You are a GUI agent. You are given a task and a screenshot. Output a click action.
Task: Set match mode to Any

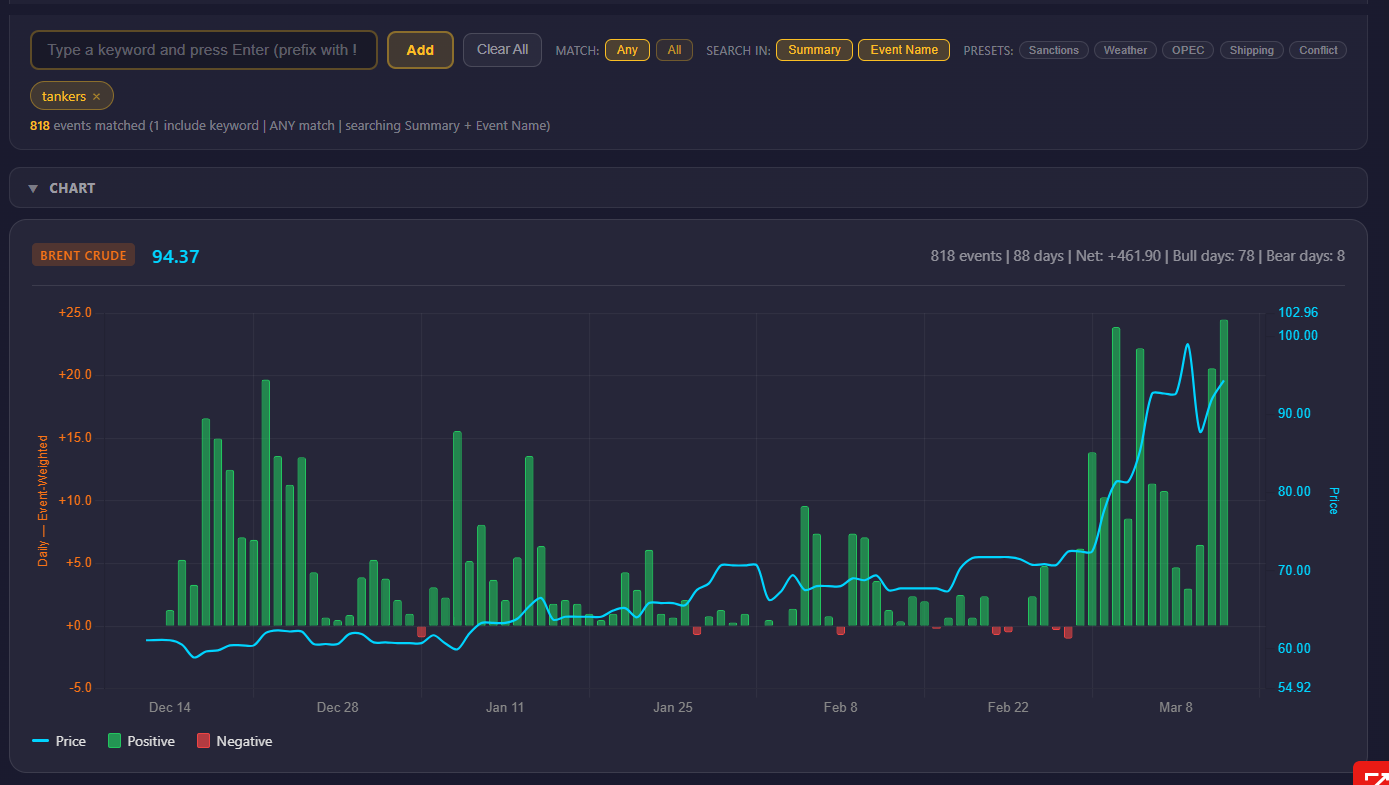coord(627,50)
